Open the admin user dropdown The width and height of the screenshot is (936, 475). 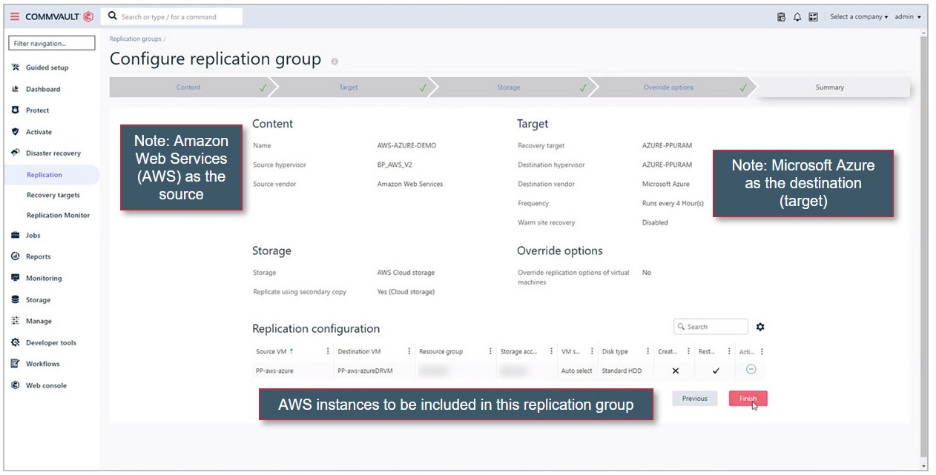(907, 17)
